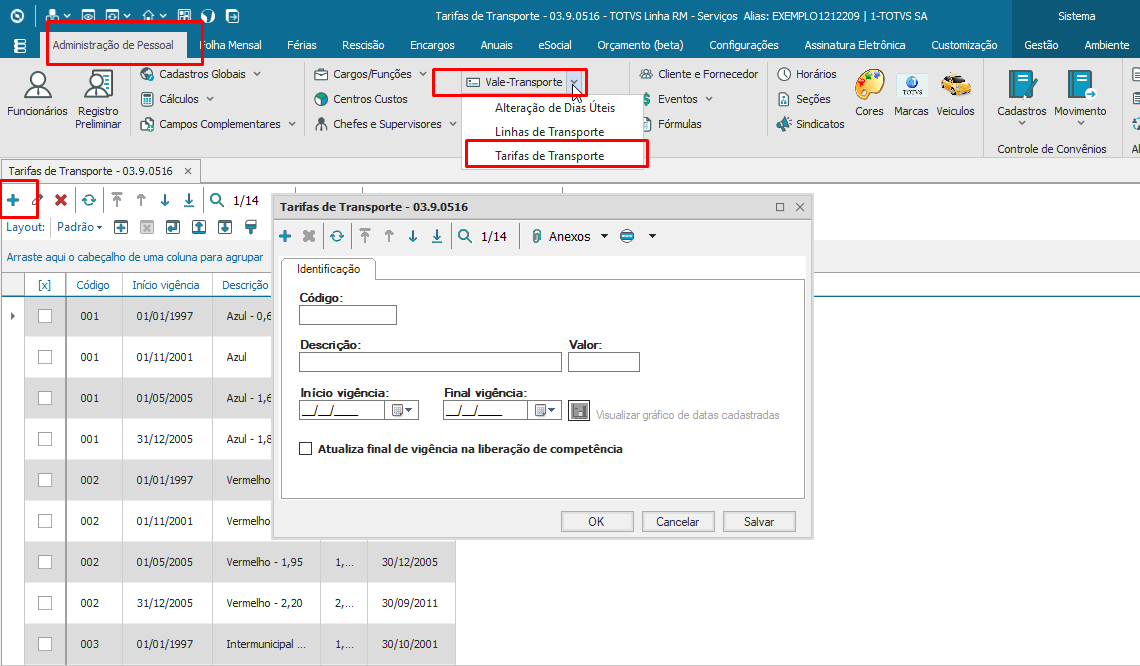
Task: Search with magnifier in main grid toolbar
Action: click(217, 200)
